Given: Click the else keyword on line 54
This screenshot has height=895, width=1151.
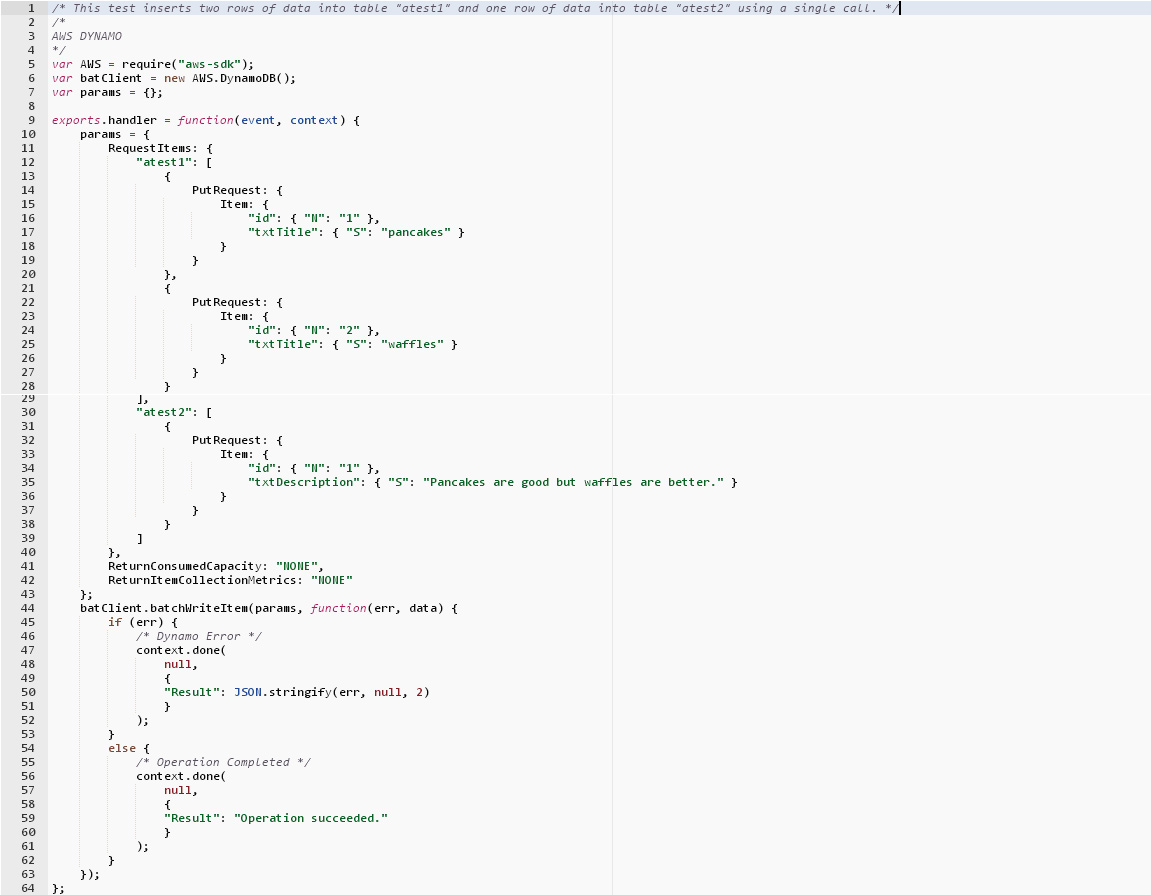Looking at the screenshot, I should (x=122, y=748).
